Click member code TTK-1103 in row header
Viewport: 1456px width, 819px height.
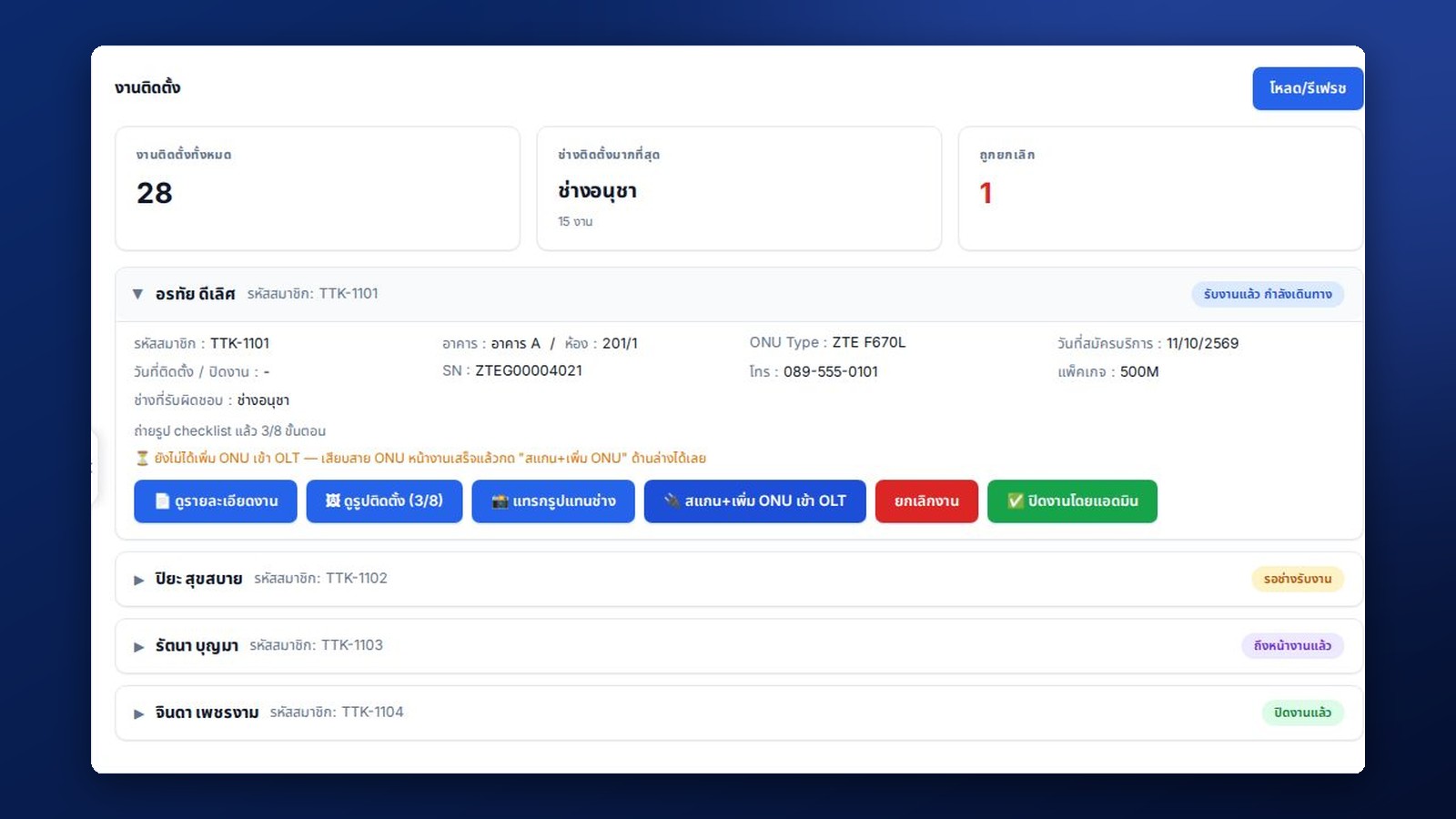coord(352,645)
